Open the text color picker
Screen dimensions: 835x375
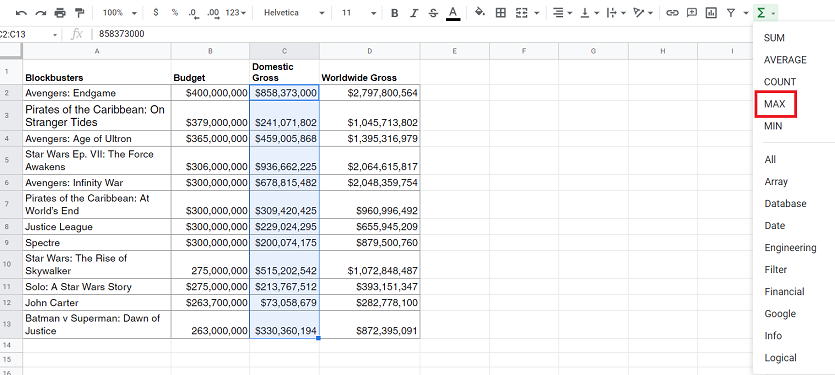coord(453,13)
